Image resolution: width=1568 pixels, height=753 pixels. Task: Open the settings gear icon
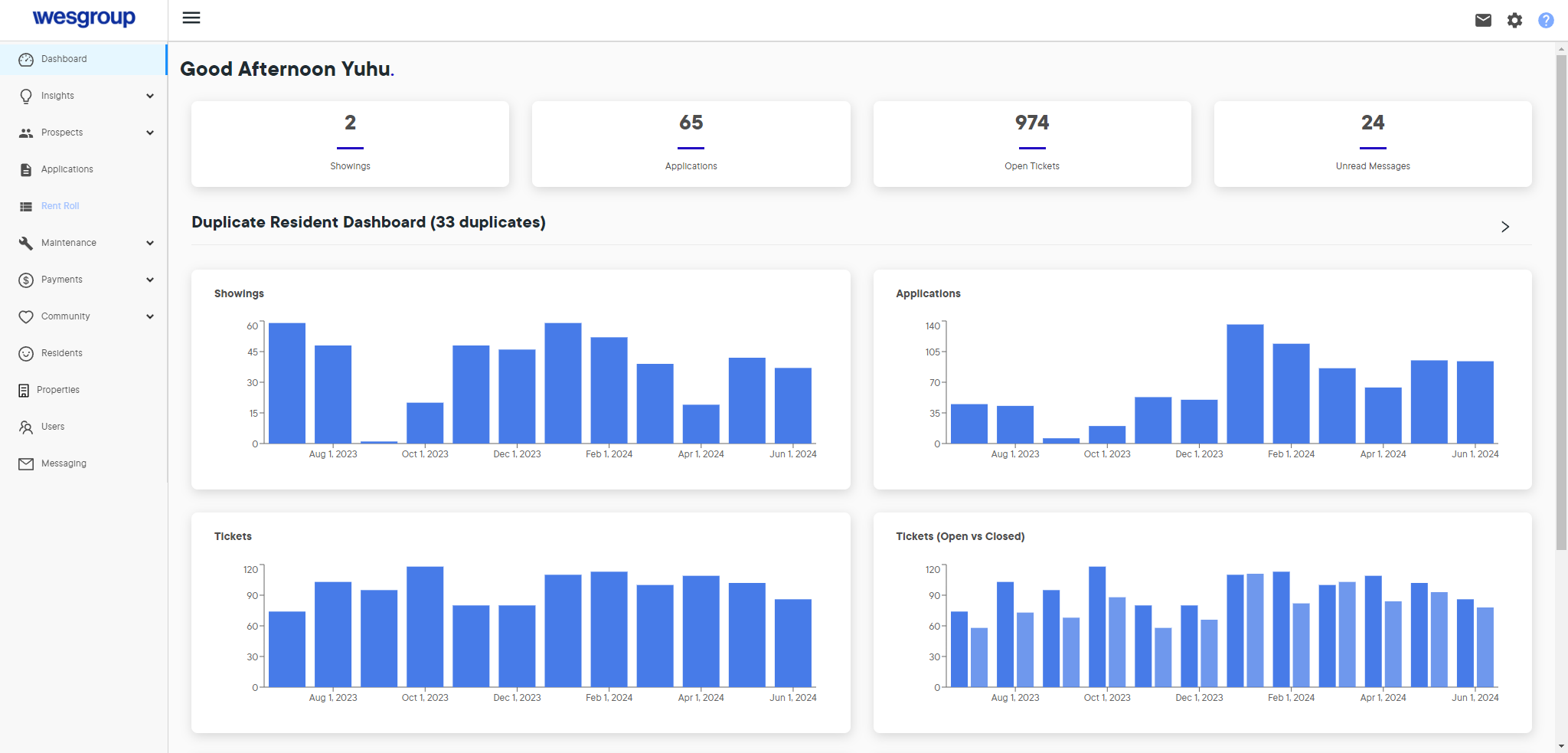tap(1514, 20)
